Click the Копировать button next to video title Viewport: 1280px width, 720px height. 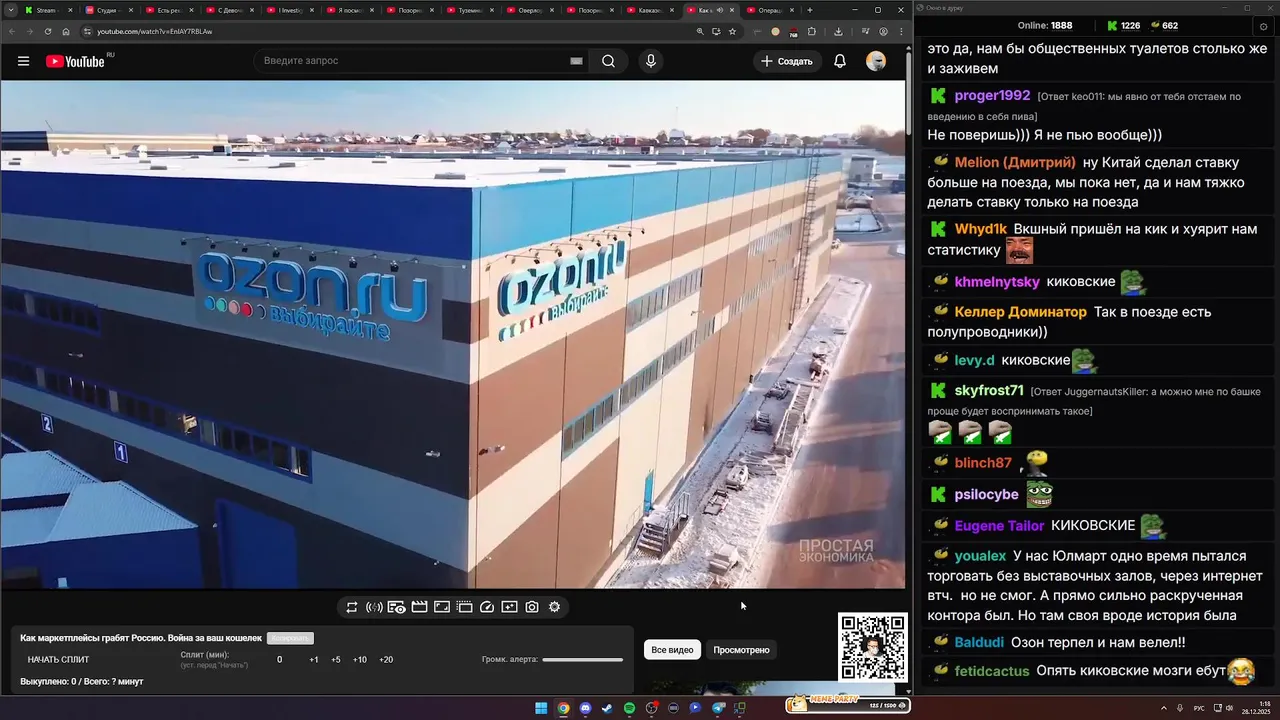[x=290, y=638]
